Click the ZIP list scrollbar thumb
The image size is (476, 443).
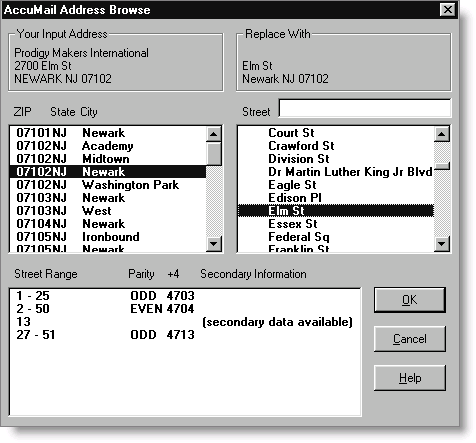coord(214,154)
